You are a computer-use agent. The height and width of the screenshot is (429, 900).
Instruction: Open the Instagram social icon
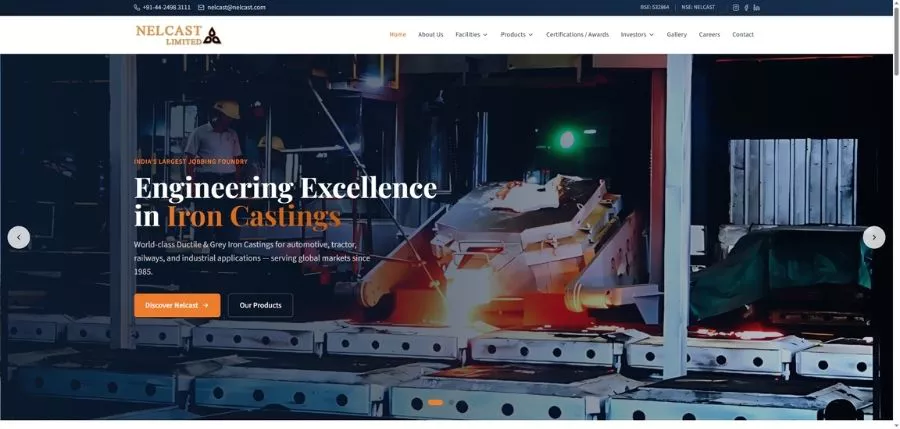click(x=736, y=7)
